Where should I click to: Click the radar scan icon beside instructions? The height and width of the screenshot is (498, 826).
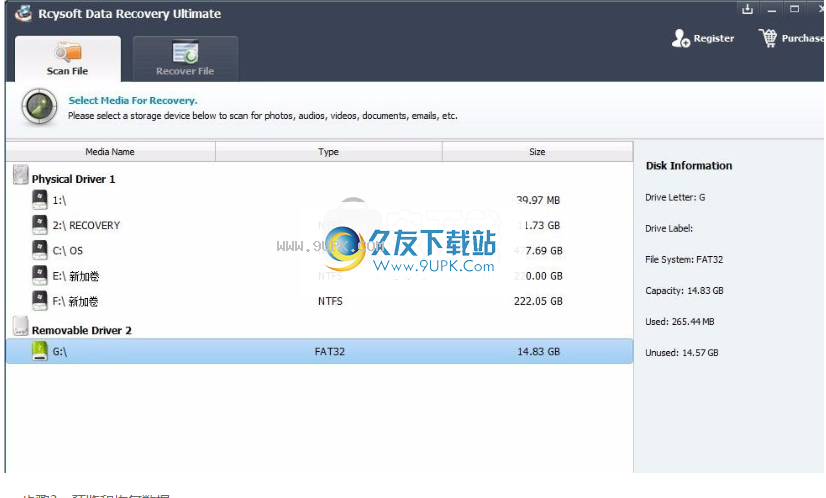(x=40, y=106)
